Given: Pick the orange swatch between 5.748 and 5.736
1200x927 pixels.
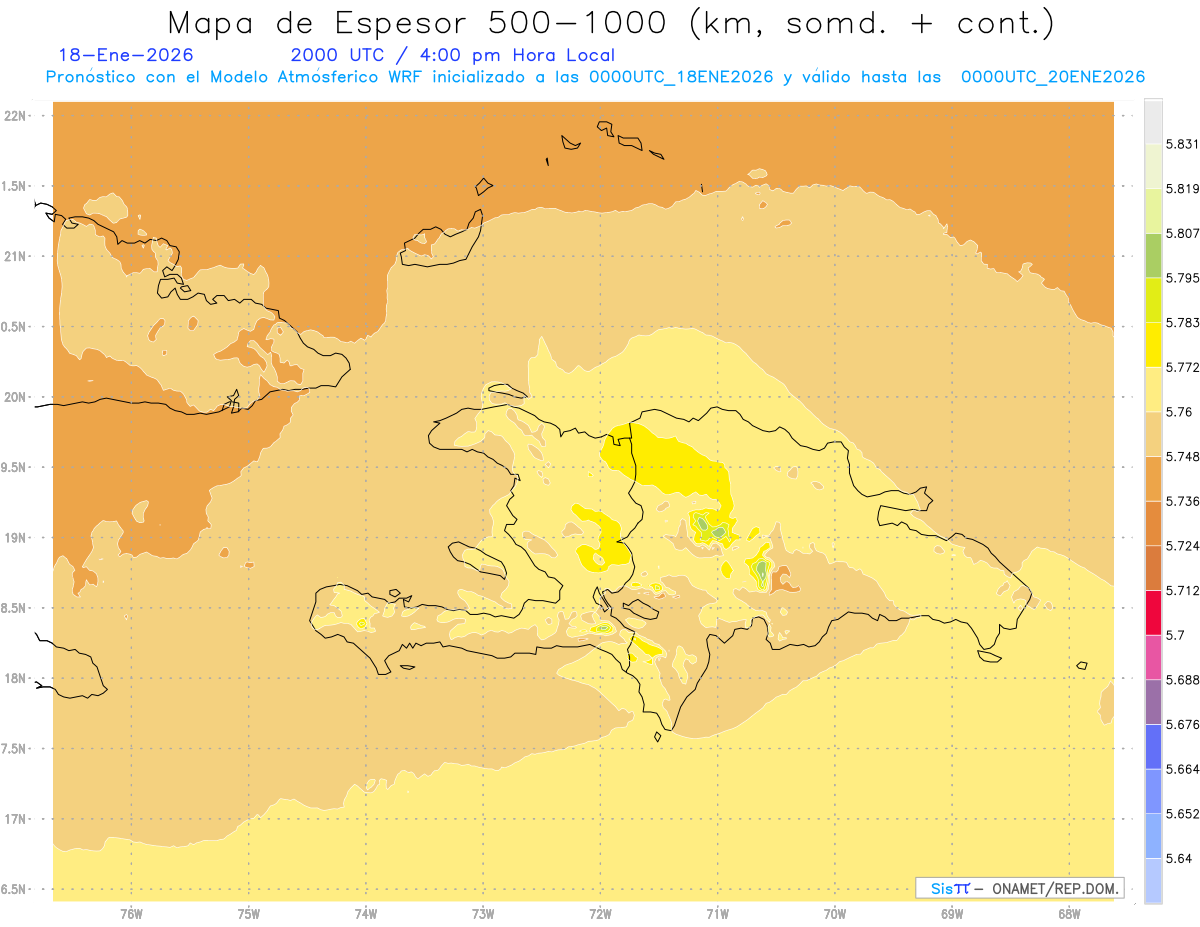Looking at the screenshot, I should [x=1153, y=478].
